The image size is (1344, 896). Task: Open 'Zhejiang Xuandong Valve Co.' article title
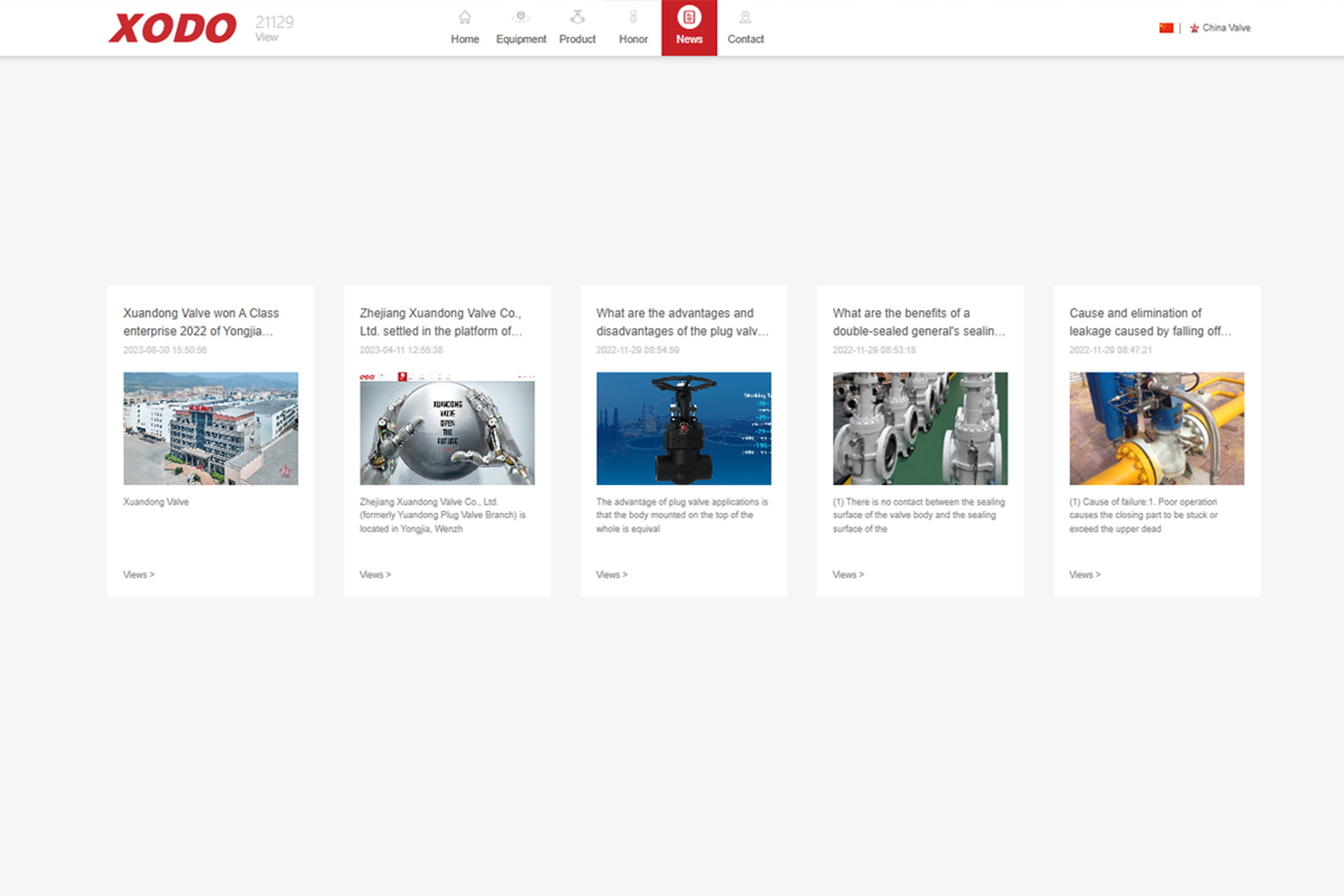pos(441,322)
